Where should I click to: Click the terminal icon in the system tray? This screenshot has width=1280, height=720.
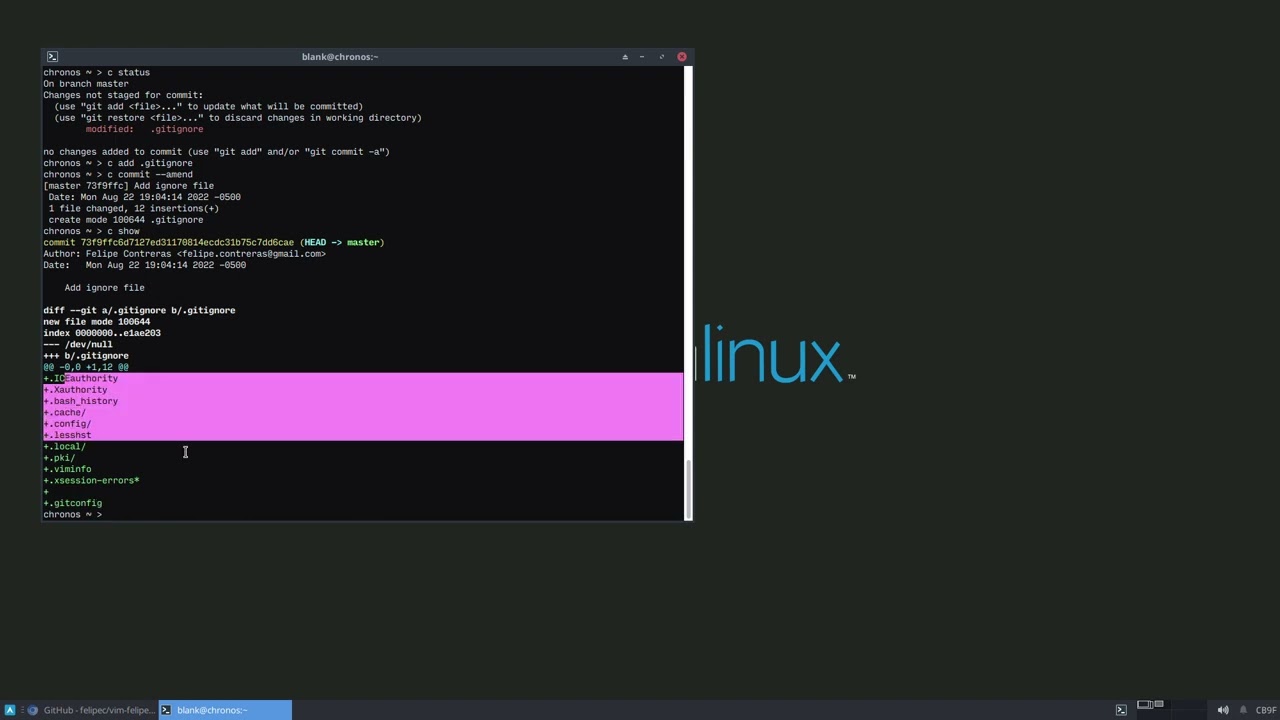(1121, 710)
